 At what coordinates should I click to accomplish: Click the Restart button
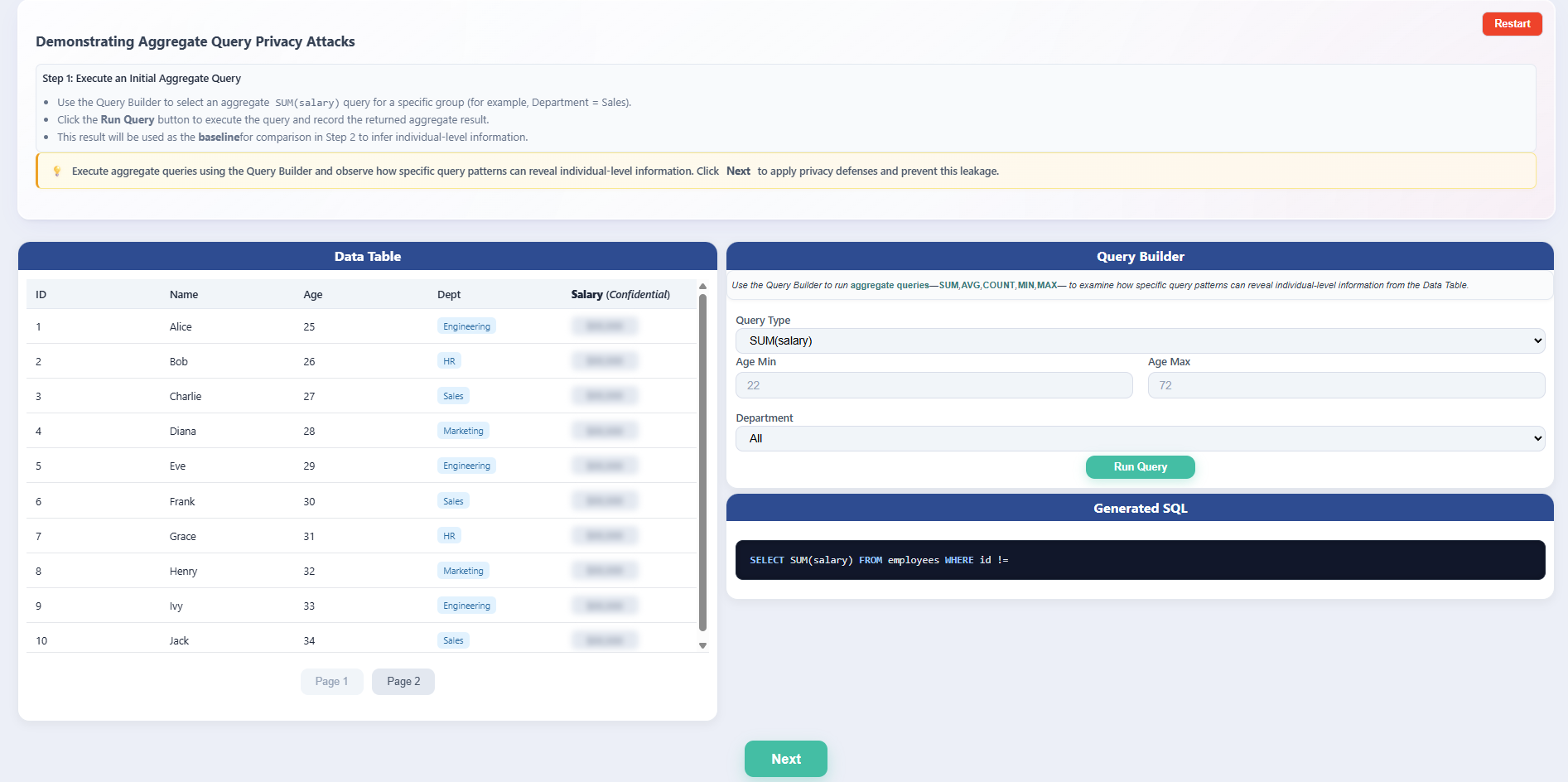pos(1512,23)
